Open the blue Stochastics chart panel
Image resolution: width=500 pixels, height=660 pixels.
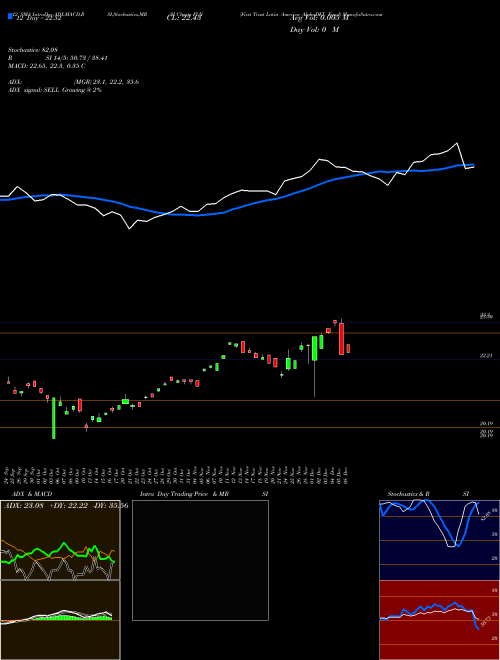pyautogui.click(x=439, y=540)
